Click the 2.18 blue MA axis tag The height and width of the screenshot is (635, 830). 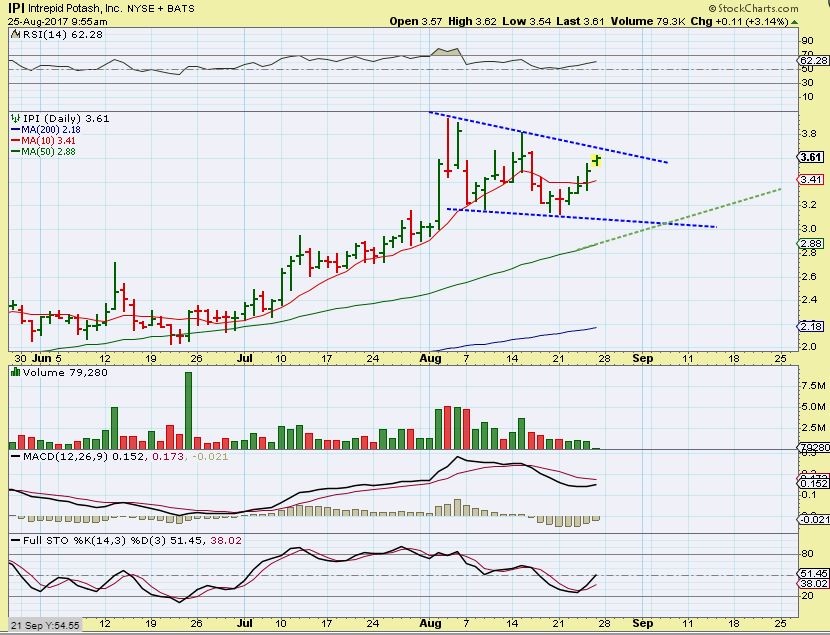(x=811, y=327)
